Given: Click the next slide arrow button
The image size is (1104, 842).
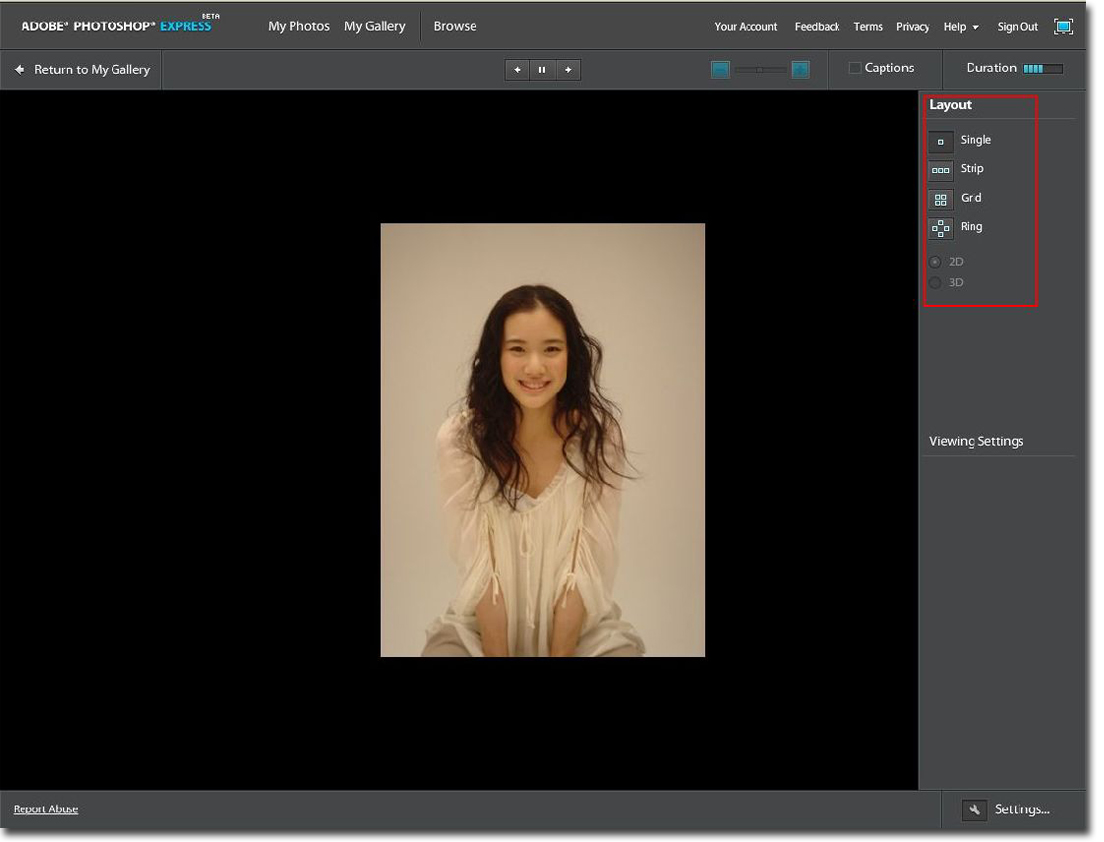Looking at the screenshot, I should tap(567, 70).
